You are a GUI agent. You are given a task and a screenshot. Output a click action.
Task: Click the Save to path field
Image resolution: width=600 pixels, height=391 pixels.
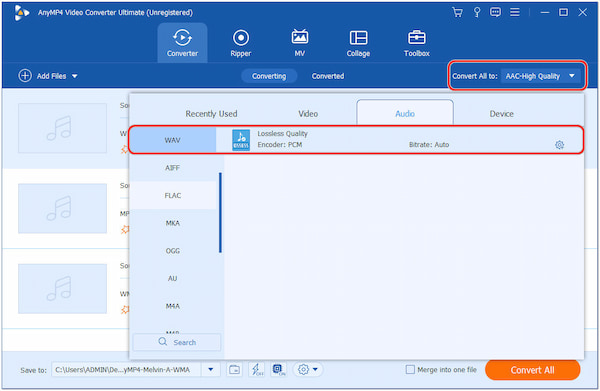point(126,370)
